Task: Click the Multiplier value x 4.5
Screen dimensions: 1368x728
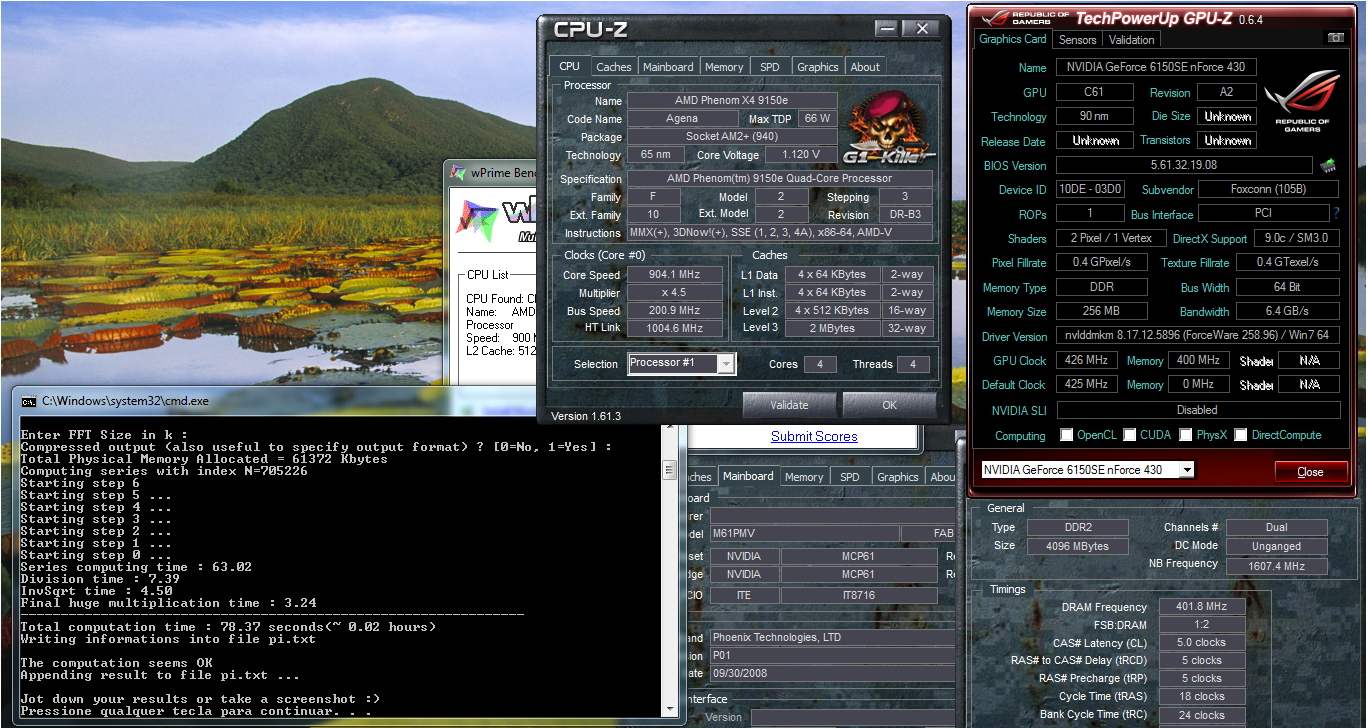Action: point(675,292)
